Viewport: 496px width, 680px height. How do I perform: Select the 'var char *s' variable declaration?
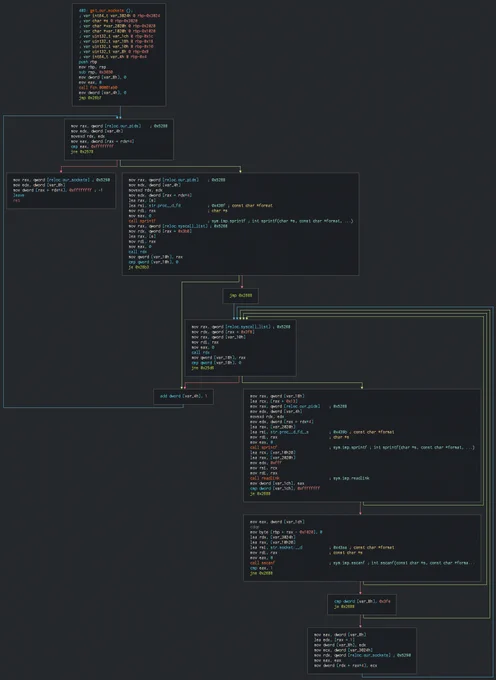(x=108, y=21)
